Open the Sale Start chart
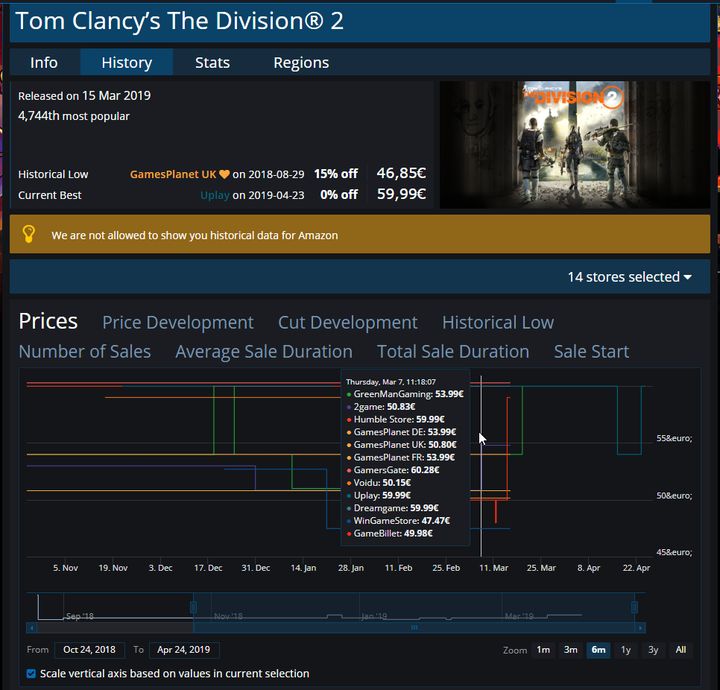This screenshot has height=690, width=720. 591,352
